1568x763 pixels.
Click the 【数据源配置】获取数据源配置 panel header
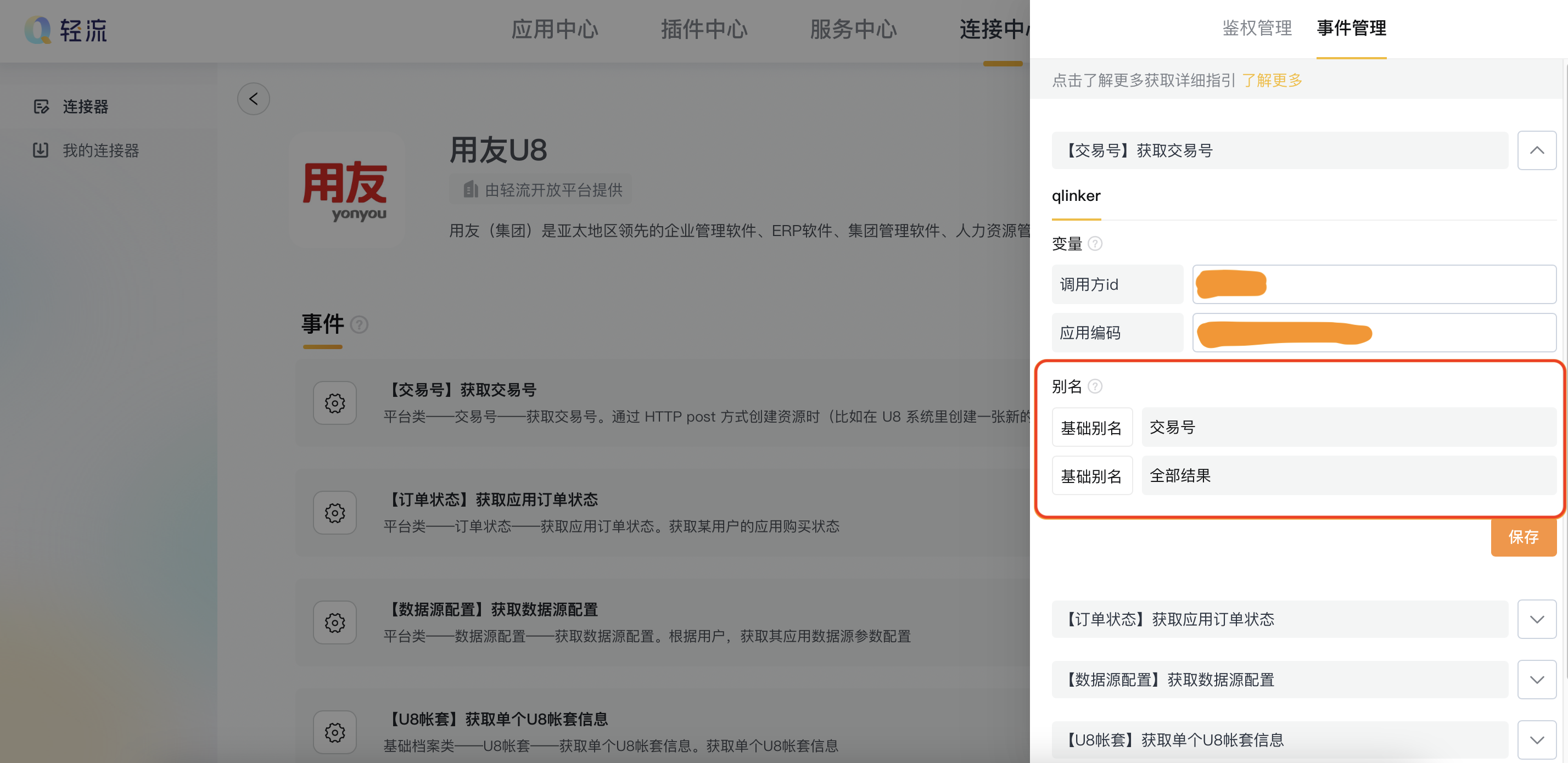[x=1279, y=680]
